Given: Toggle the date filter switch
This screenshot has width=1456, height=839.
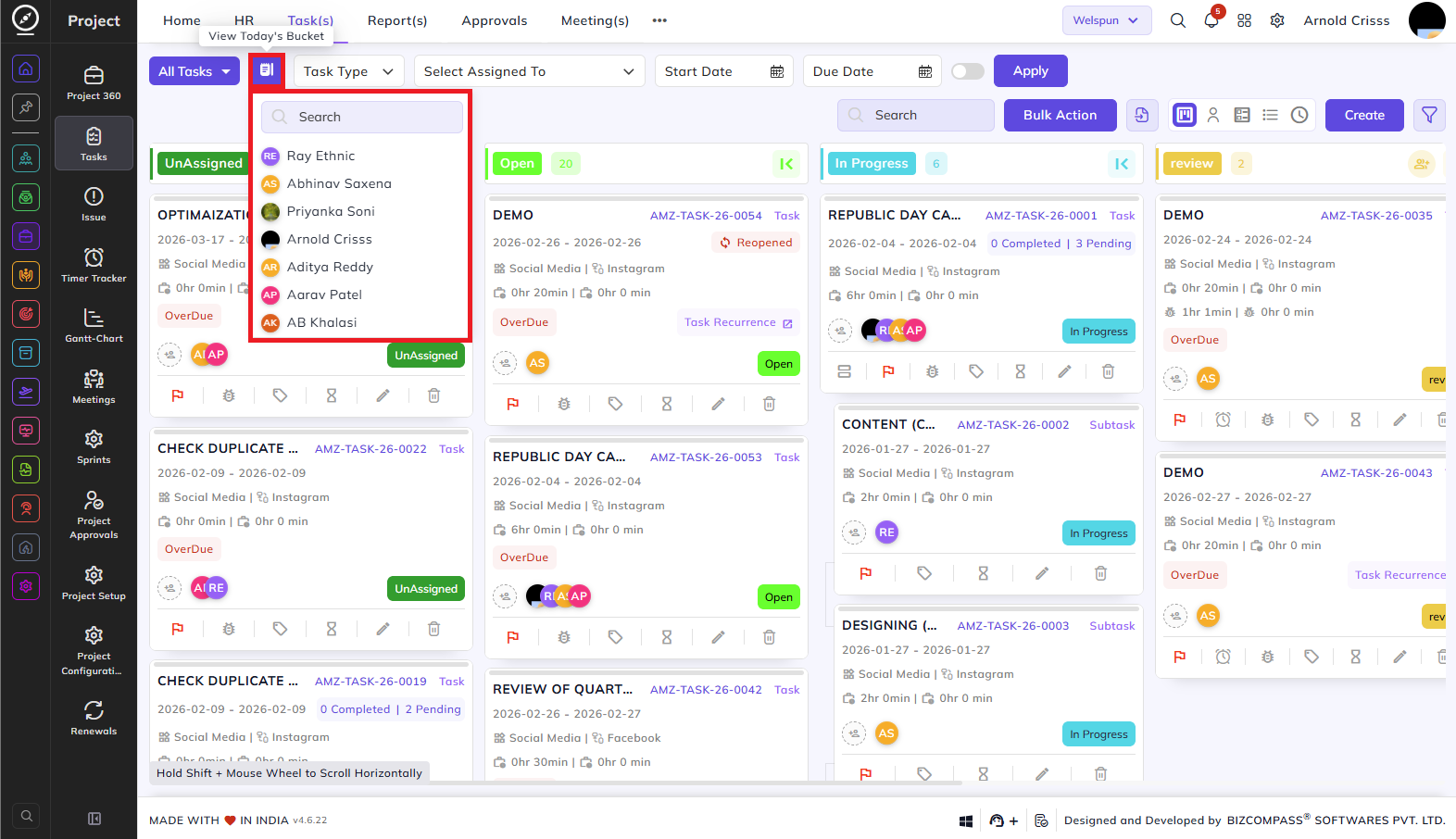Looking at the screenshot, I should coord(968,71).
